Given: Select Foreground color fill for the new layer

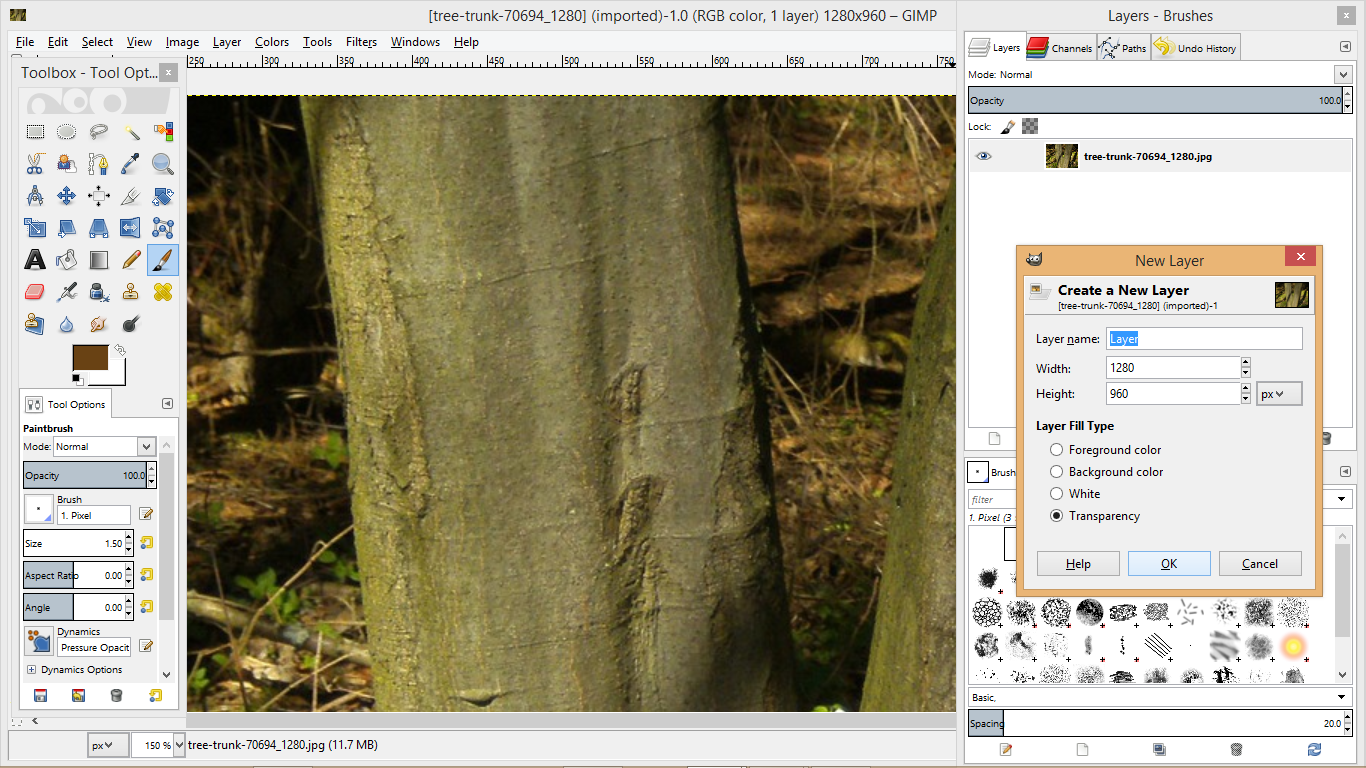Looking at the screenshot, I should click(1056, 449).
